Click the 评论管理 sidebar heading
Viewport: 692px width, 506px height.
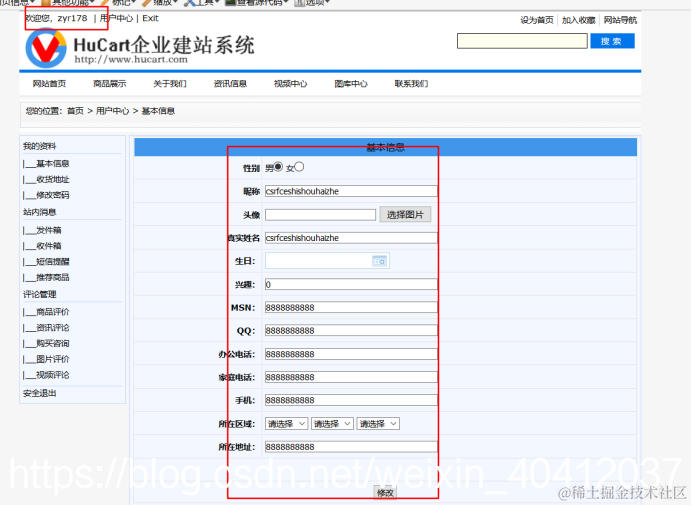(x=40, y=295)
